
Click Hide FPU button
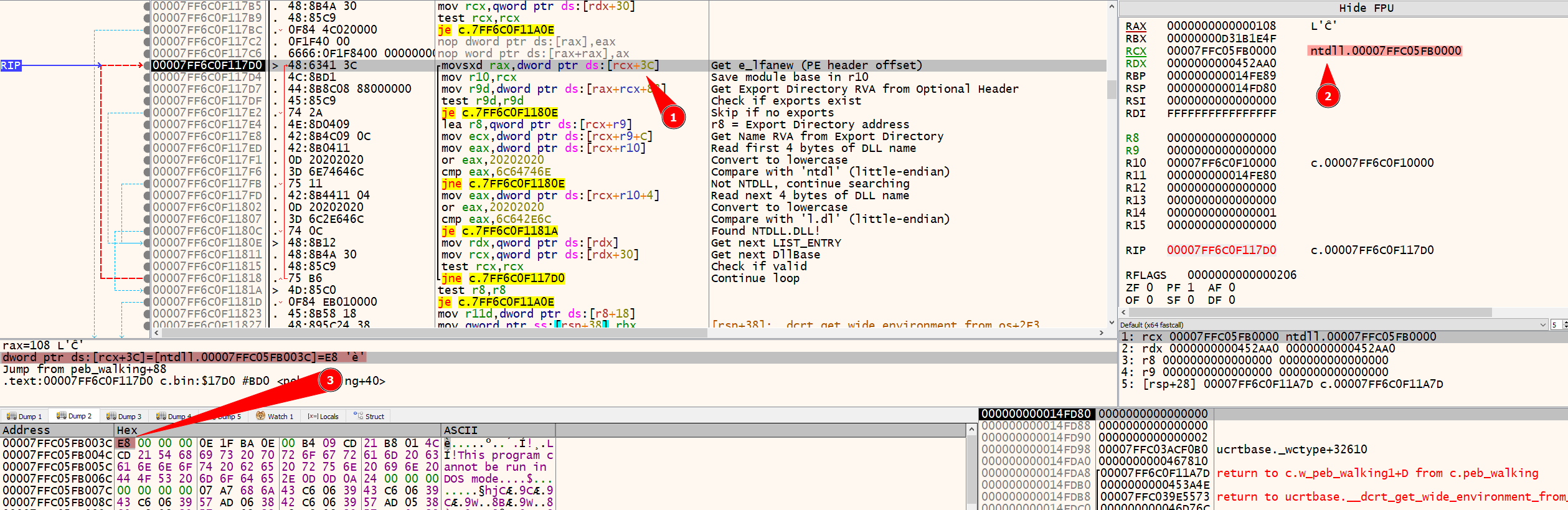[x=1366, y=8]
